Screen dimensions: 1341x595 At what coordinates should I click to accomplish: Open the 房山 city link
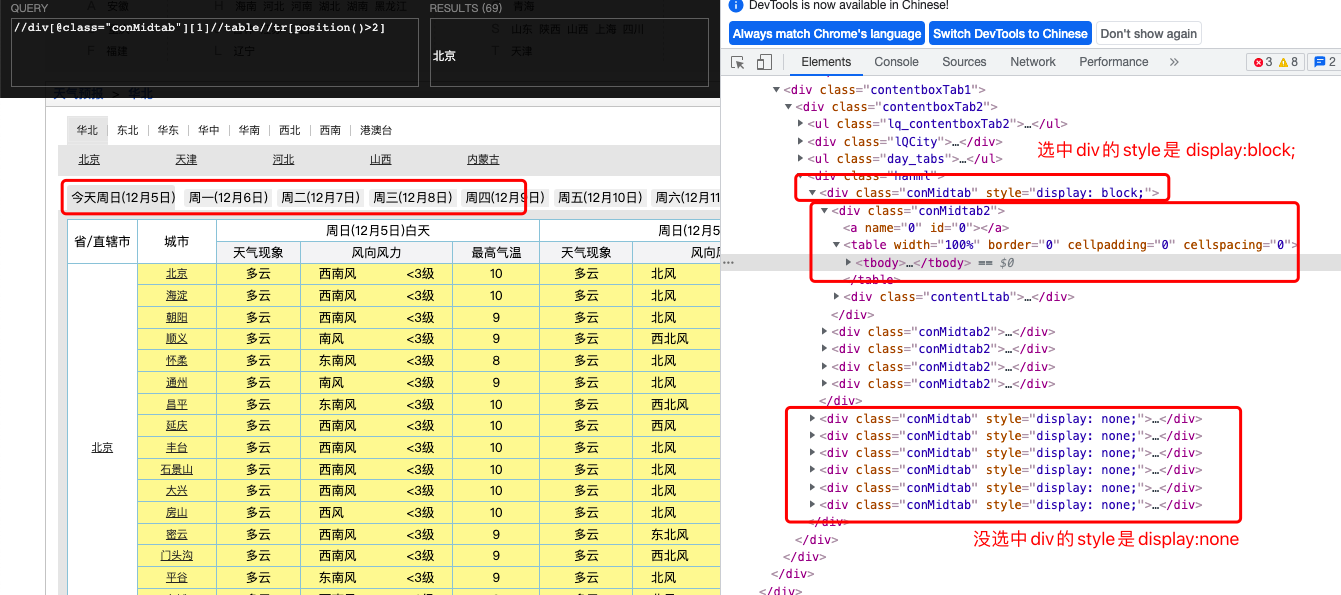click(176, 513)
